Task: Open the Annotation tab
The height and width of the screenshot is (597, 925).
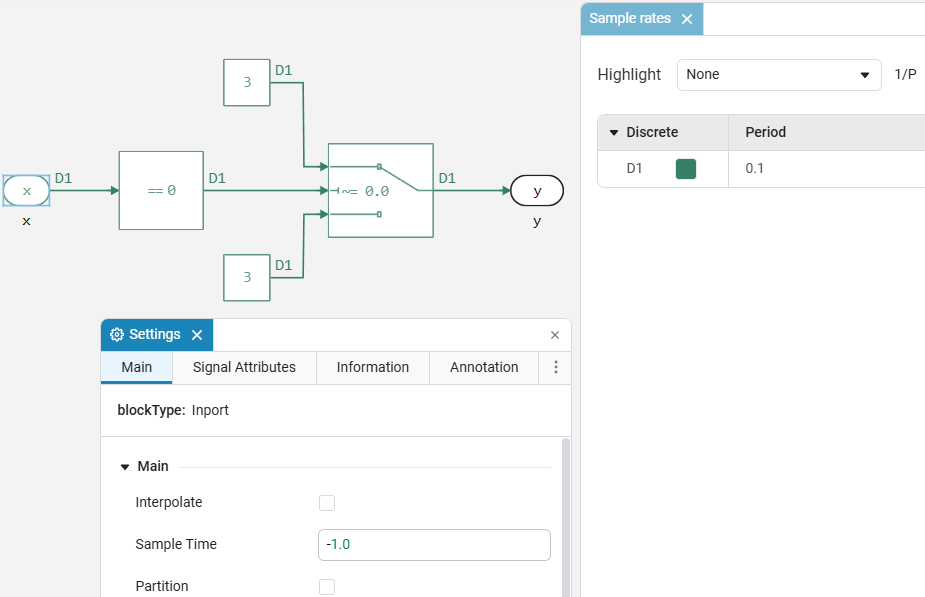Action: 484,368
